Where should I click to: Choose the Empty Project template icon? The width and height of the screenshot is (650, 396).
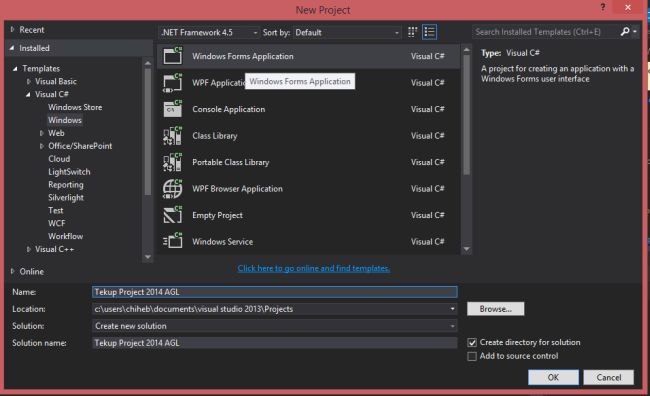click(x=172, y=215)
